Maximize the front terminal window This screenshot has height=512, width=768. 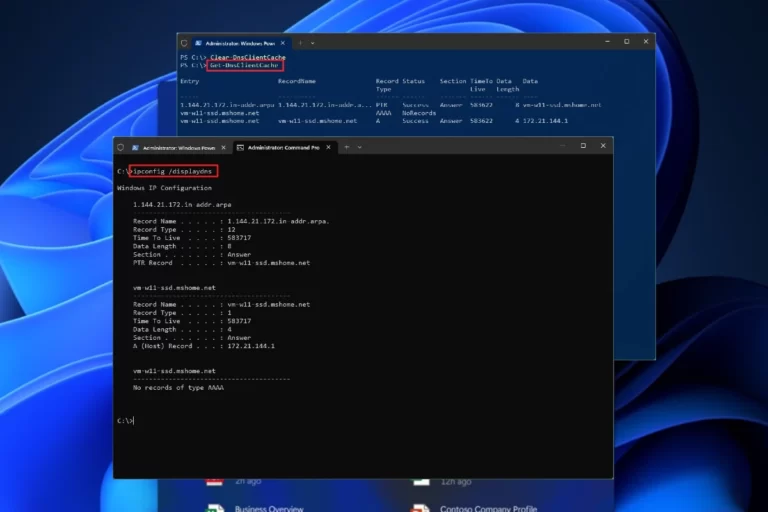583,146
